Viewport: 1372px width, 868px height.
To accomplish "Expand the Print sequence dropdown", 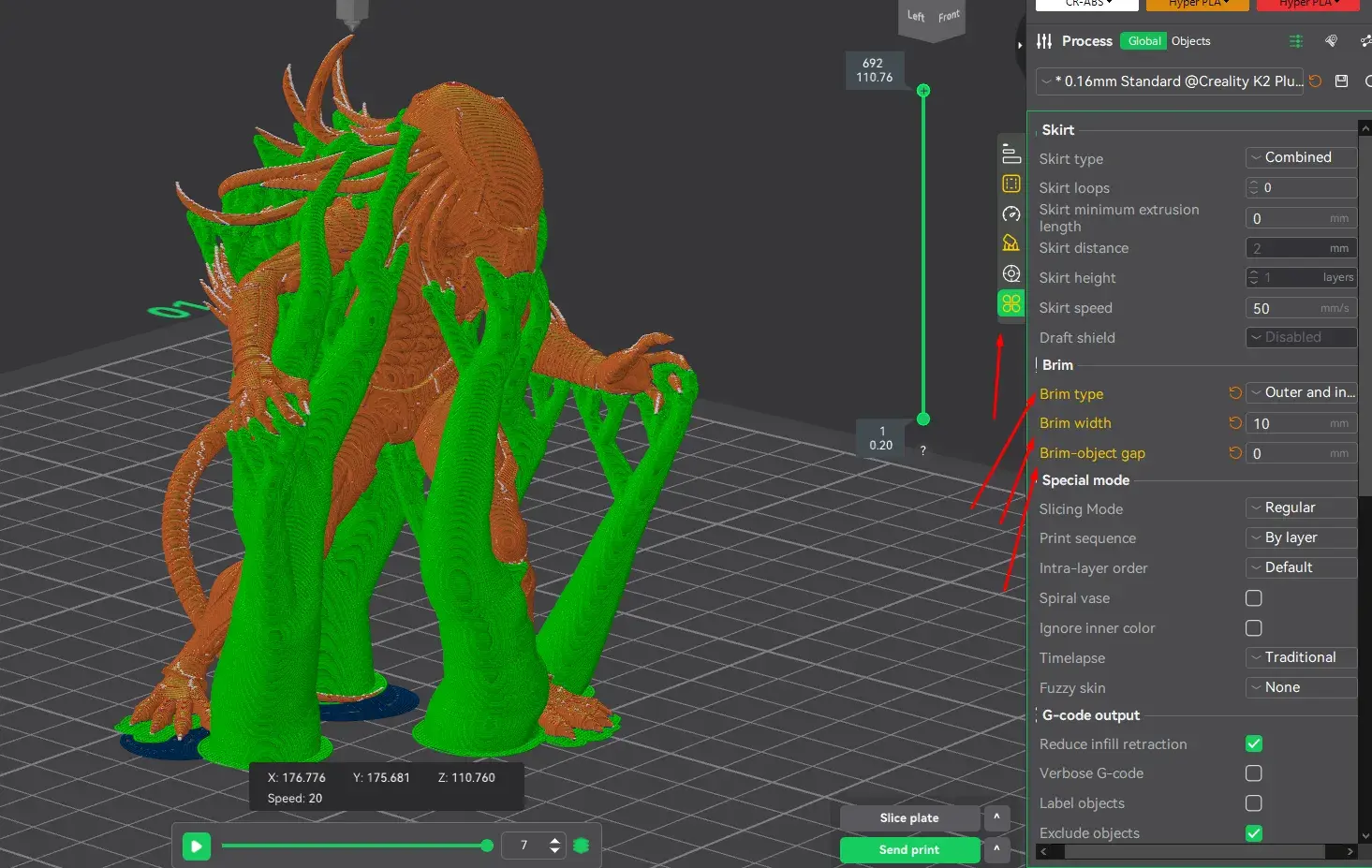I will click(1300, 537).
